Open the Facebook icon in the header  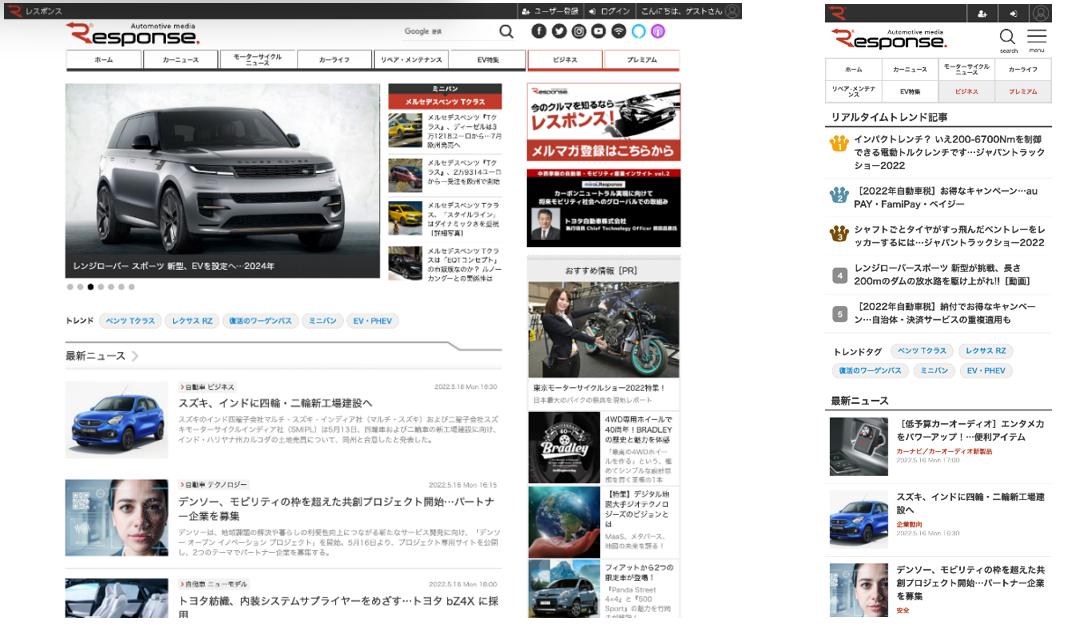[539, 31]
